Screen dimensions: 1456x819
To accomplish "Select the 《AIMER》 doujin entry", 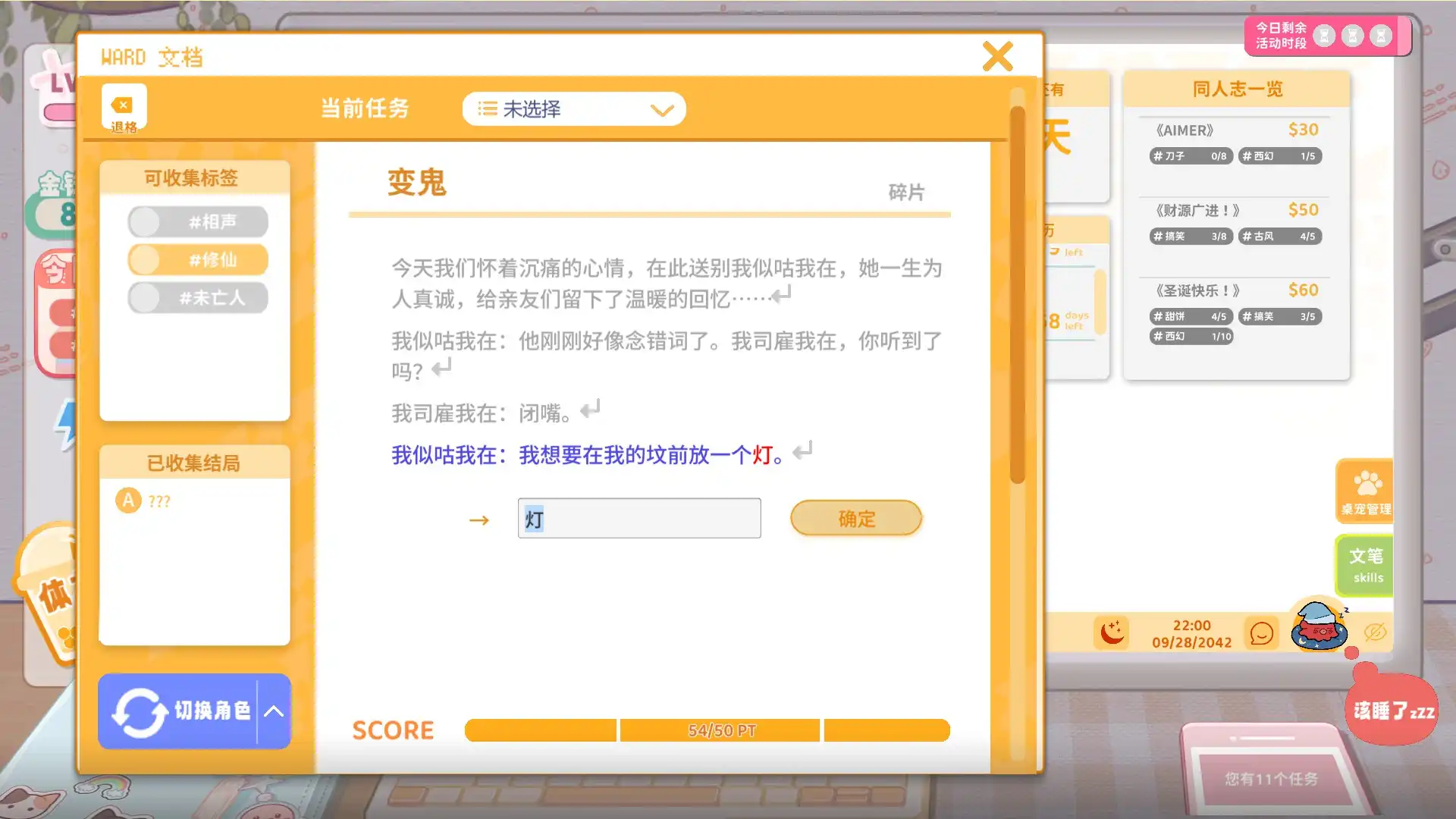I will click(x=1236, y=143).
